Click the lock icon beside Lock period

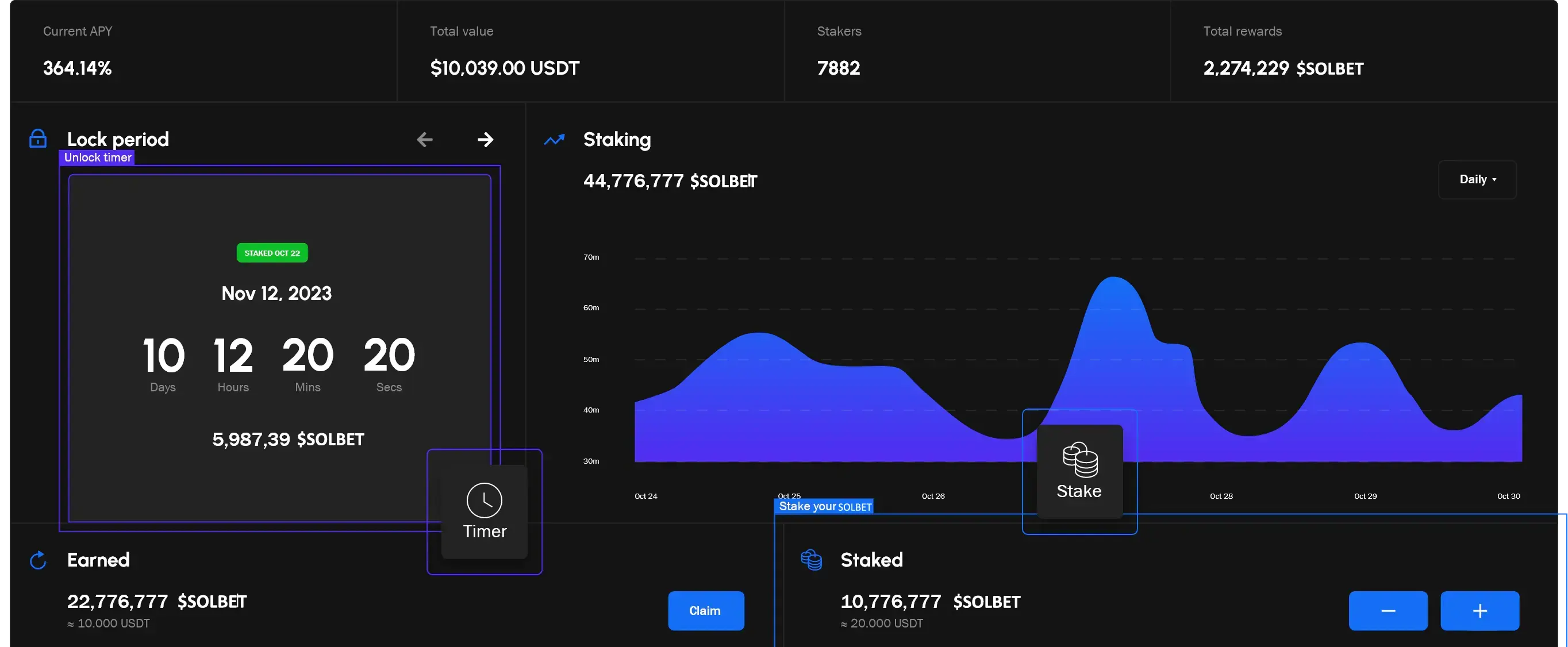point(38,139)
